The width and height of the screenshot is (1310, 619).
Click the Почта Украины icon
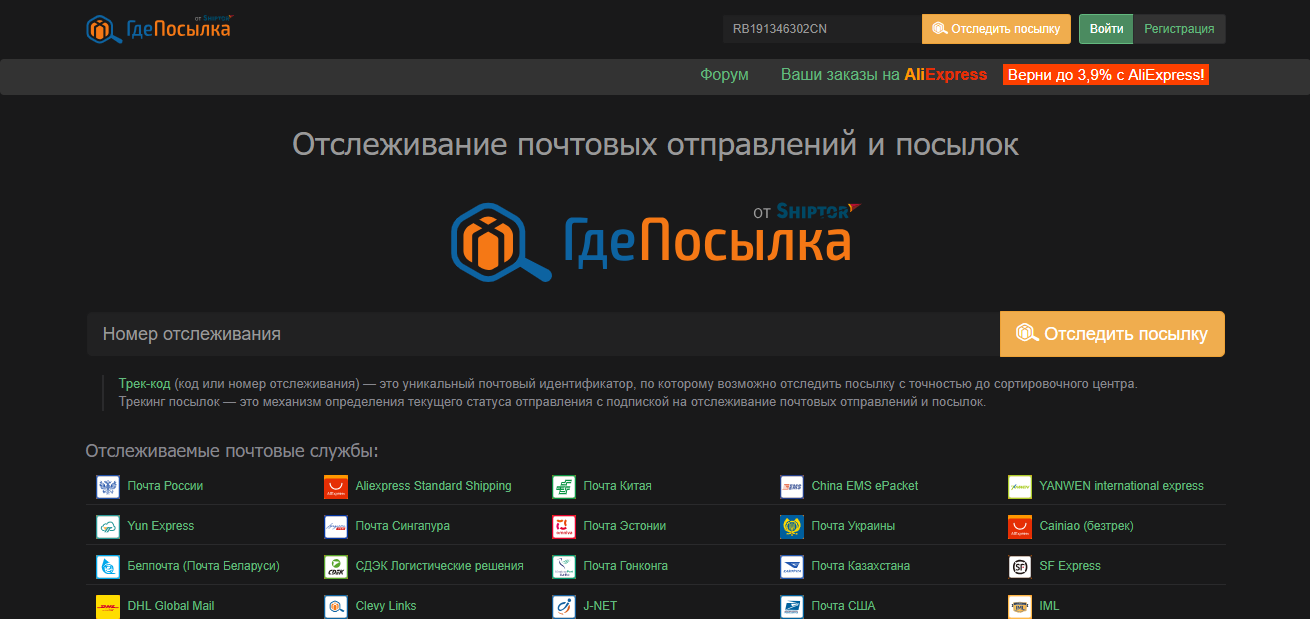[792, 527]
